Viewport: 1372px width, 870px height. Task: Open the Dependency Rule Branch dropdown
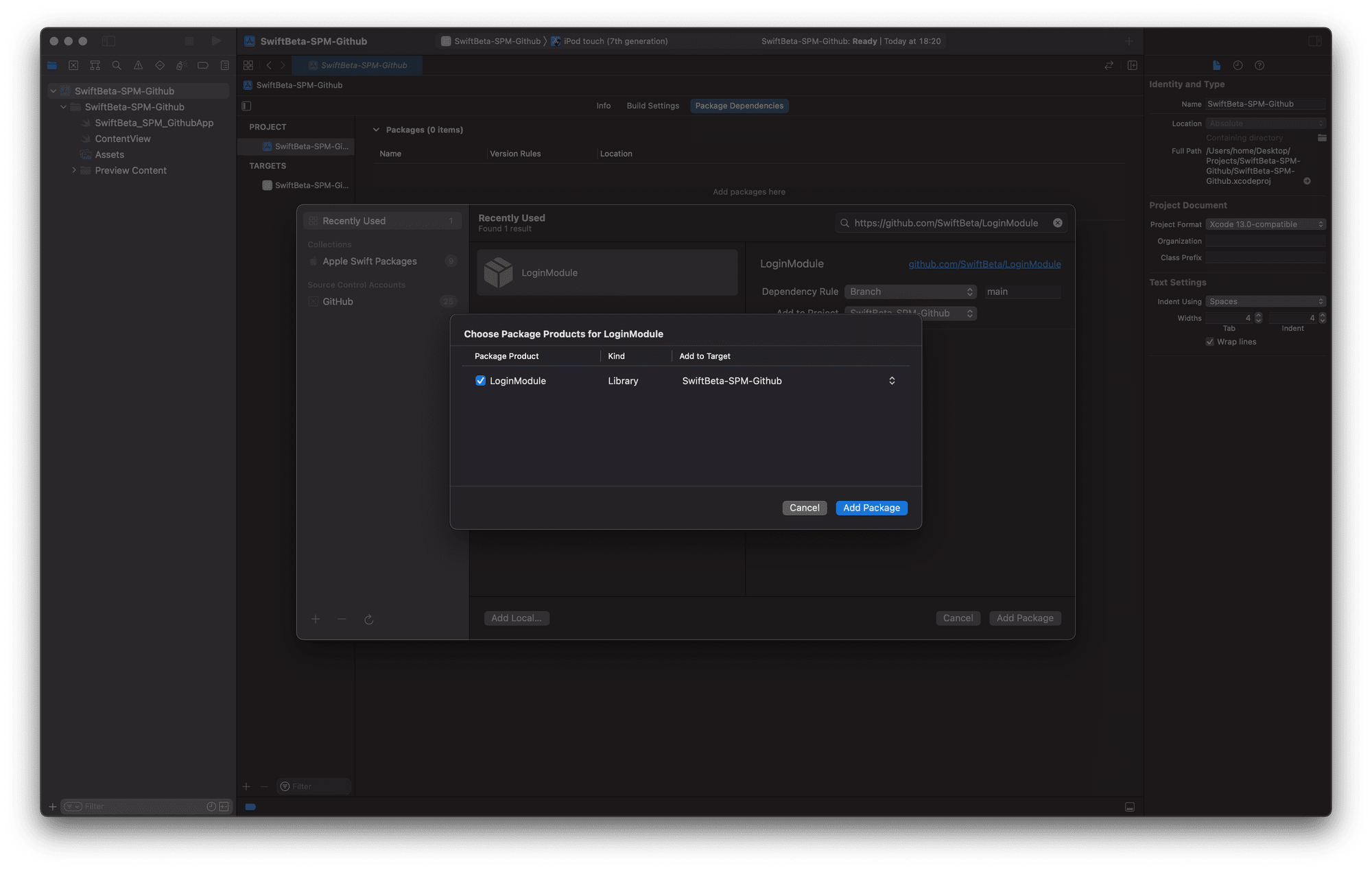910,292
